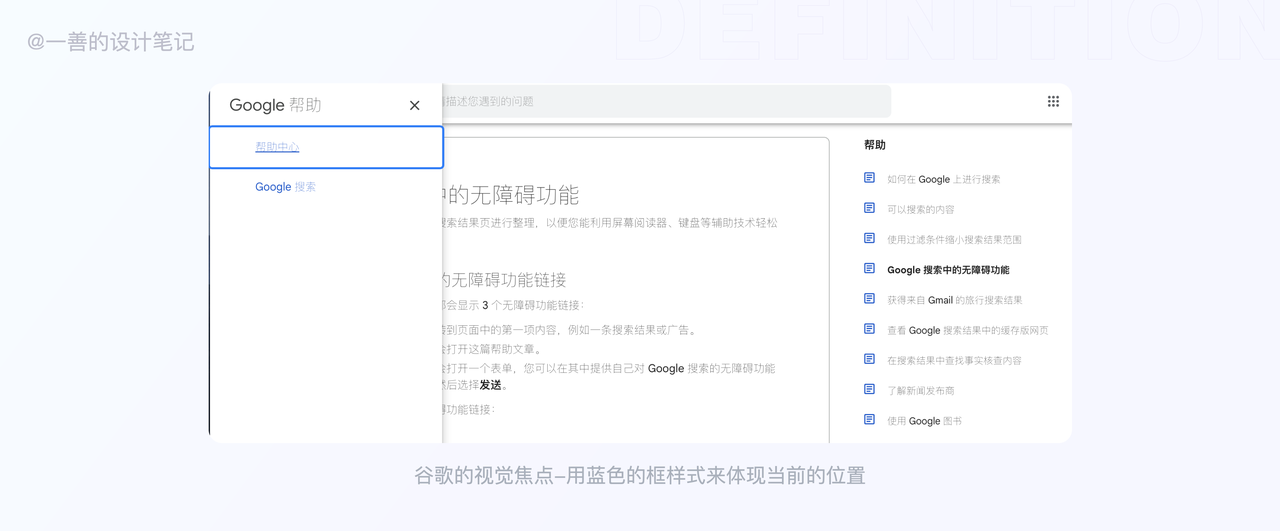Open article 如何在 Google 上进行搜索

coord(943,180)
